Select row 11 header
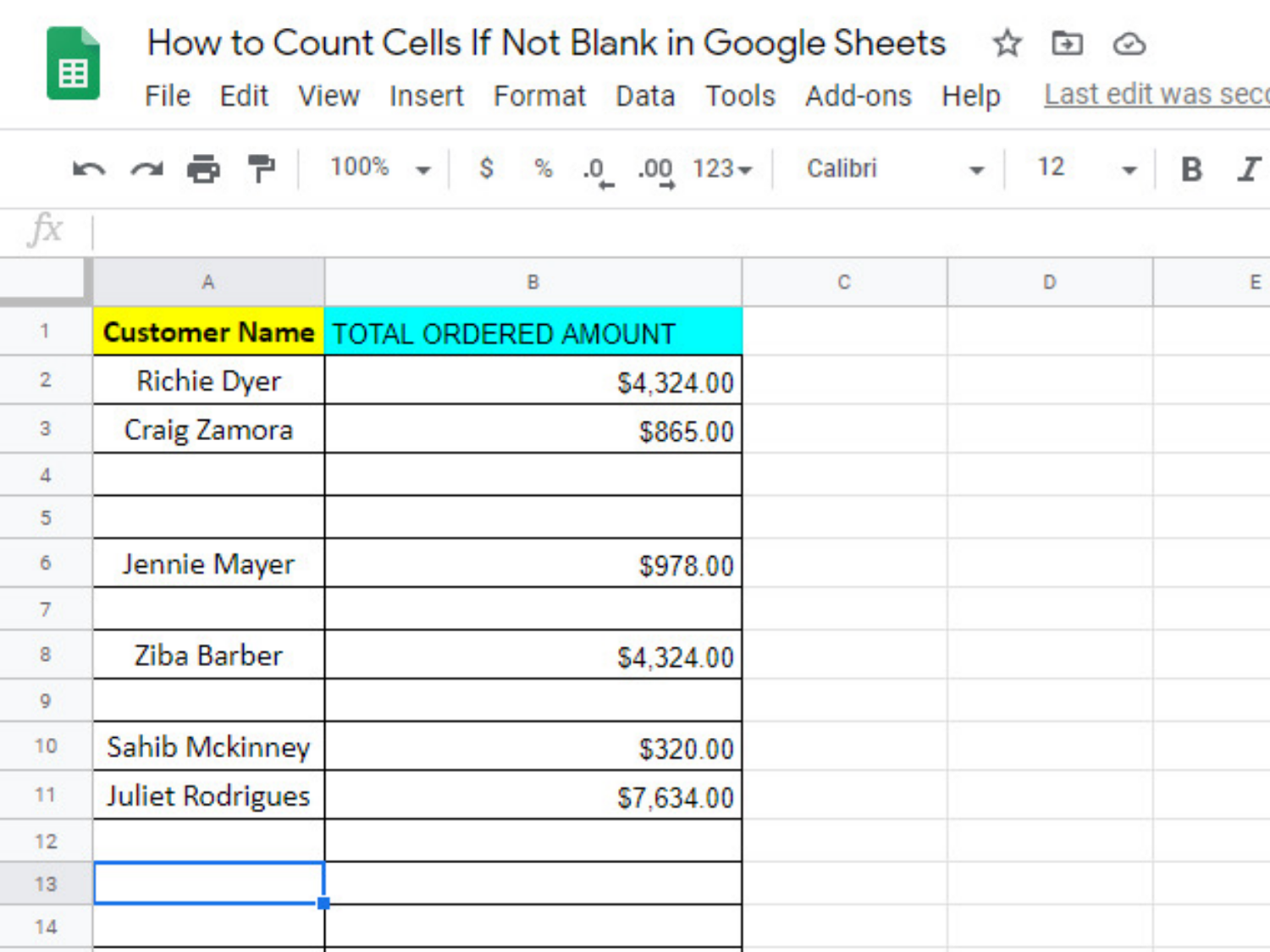Screen dimensions: 1270x952 (x=46, y=795)
